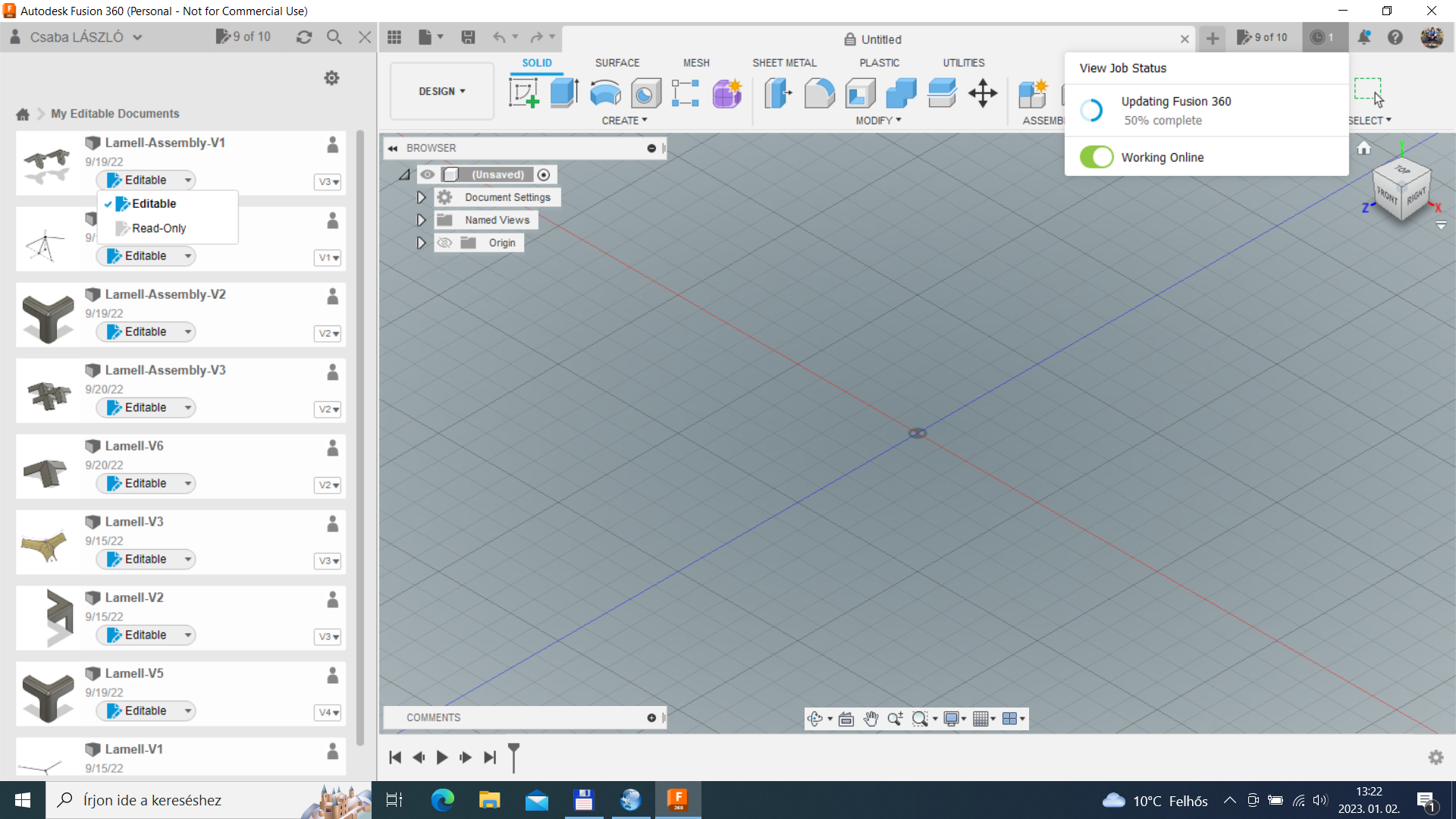Expand the Origin node
Viewport: 1456px width, 819px height.
421,243
